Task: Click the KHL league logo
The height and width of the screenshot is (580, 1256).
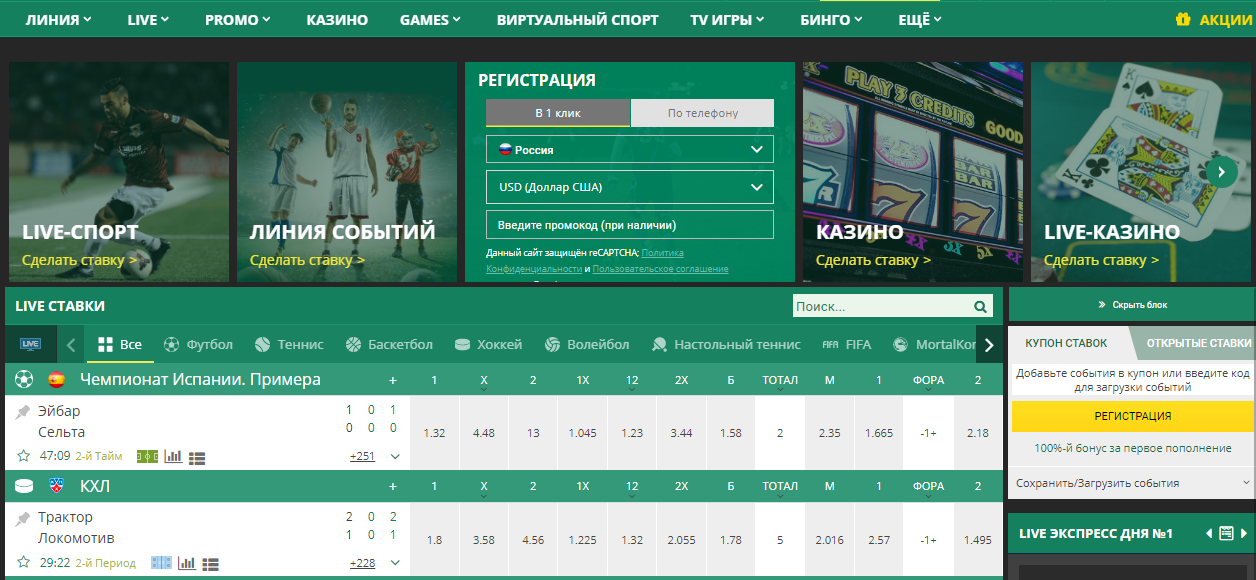Action: point(56,486)
